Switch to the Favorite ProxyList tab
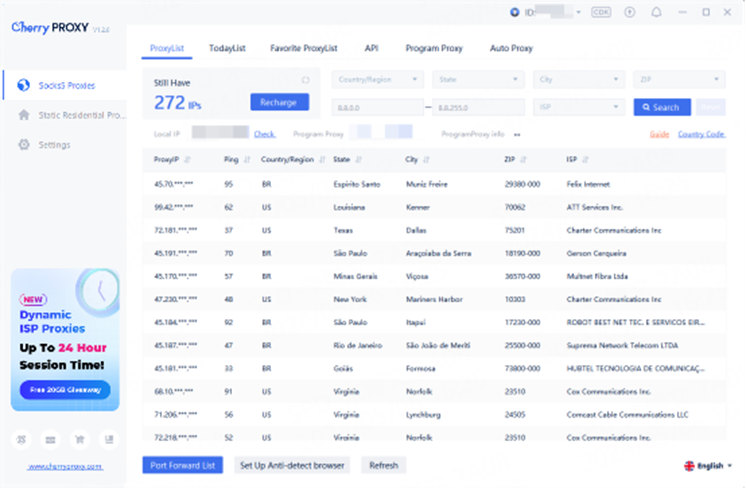Image resolution: width=746 pixels, height=488 pixels. tap(304, 48)
